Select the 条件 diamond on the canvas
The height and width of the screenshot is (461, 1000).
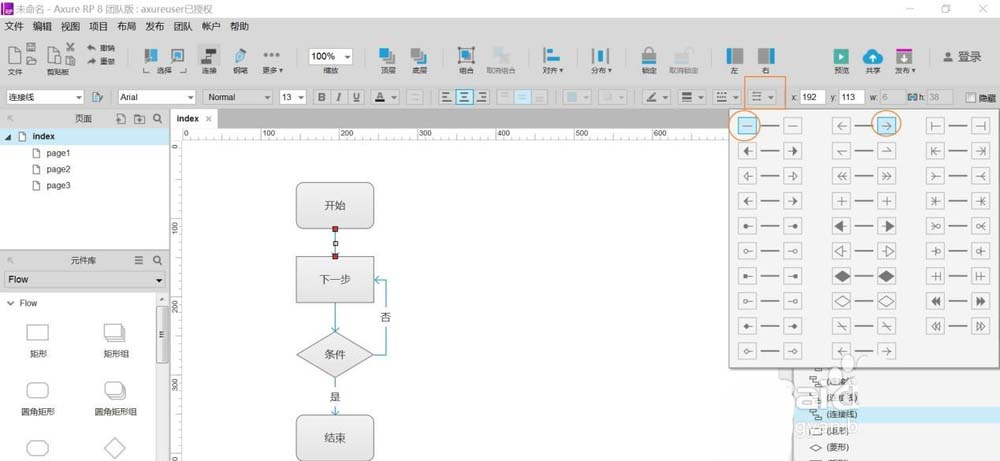[335, 355]
